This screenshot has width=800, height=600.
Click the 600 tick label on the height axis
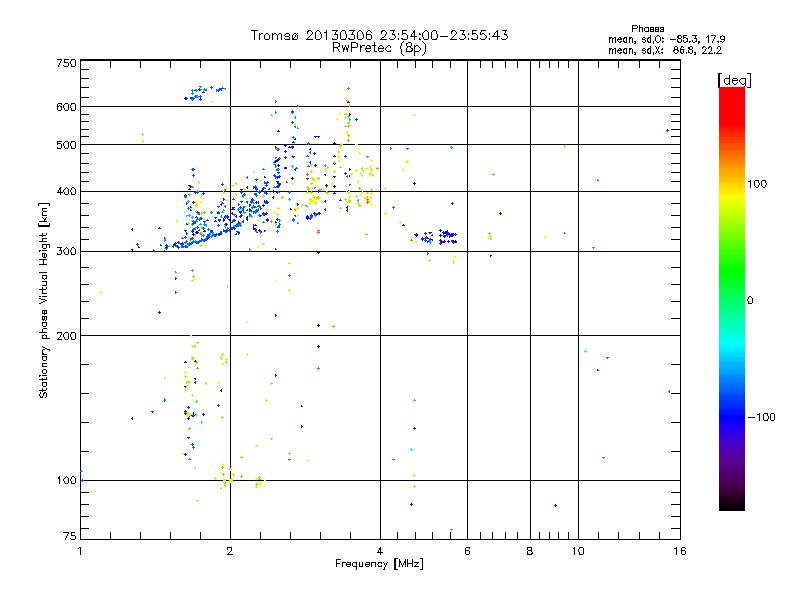pos(66,107)
